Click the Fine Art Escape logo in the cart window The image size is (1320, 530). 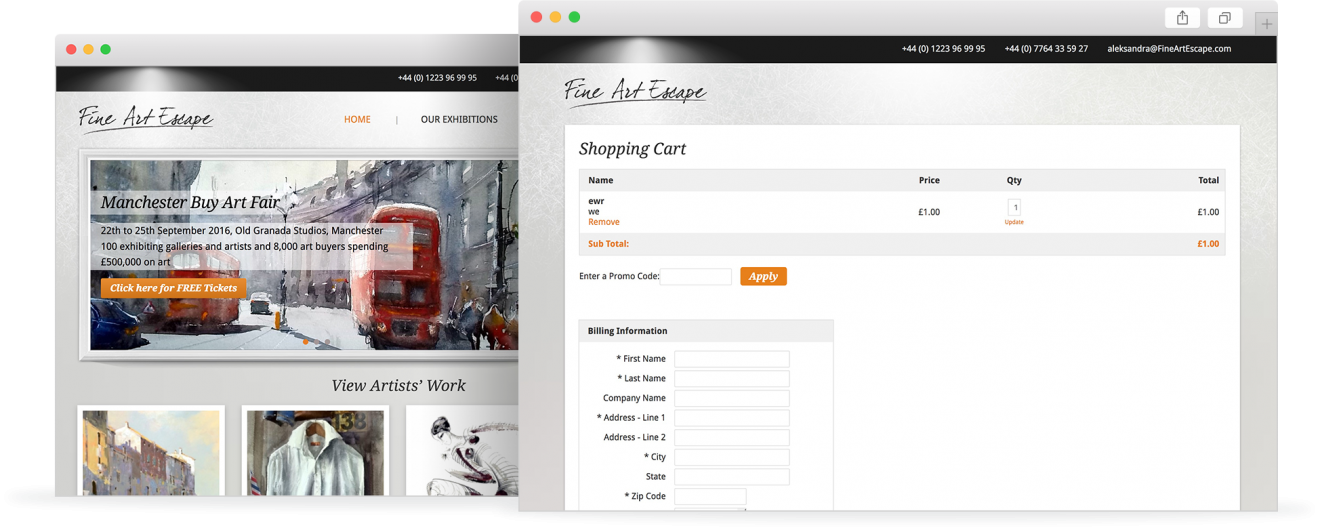(x=635, y=91)
